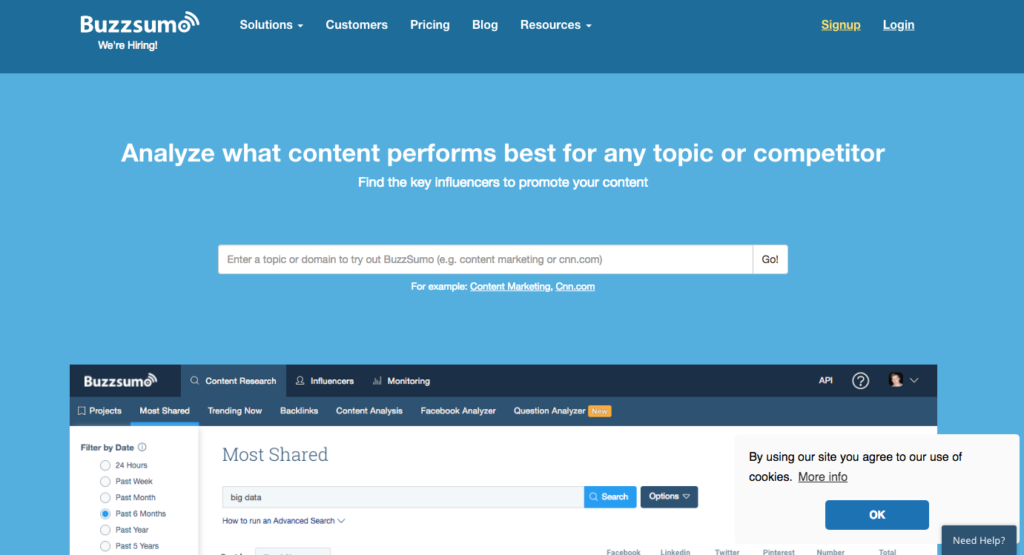The width and height of the screenshot is (1024, 555).
Task: Click the big data search input
Action: [403, 497]
